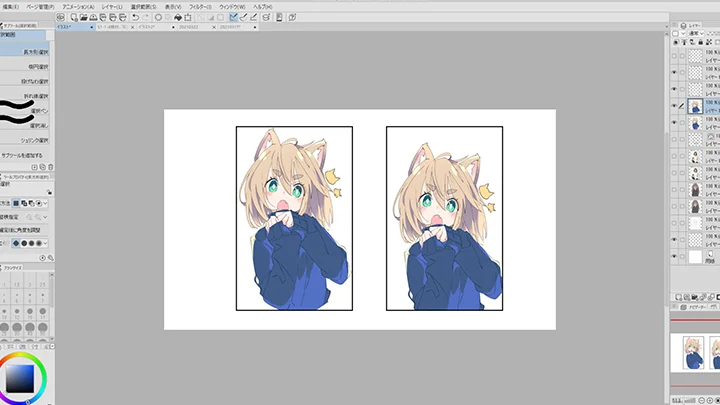This screenshot has width=720, height=405.
Task: Click the rightmost command bar icon
Action: pos(292,17)
